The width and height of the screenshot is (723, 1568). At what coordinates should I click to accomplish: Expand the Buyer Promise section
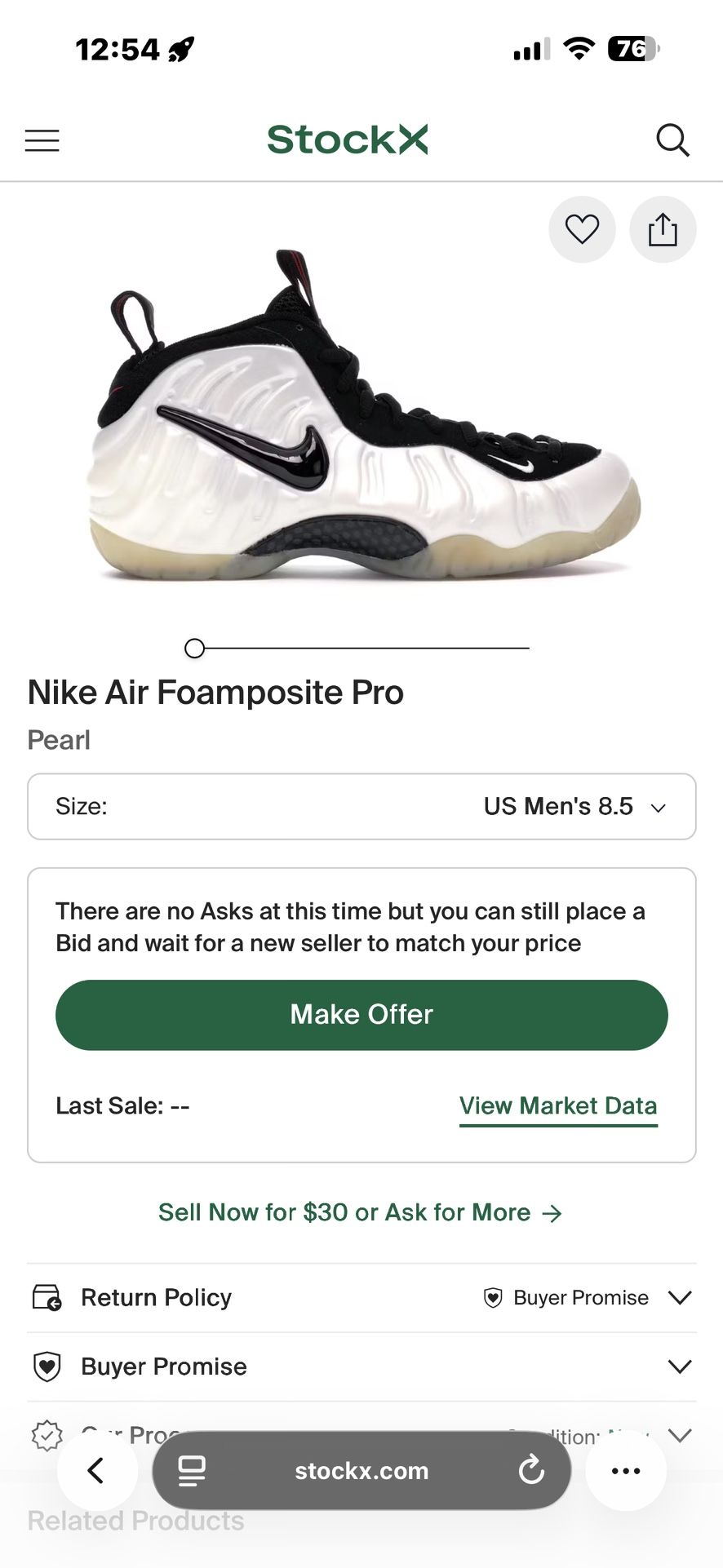pyautogui.click(x=680, y=1366)
